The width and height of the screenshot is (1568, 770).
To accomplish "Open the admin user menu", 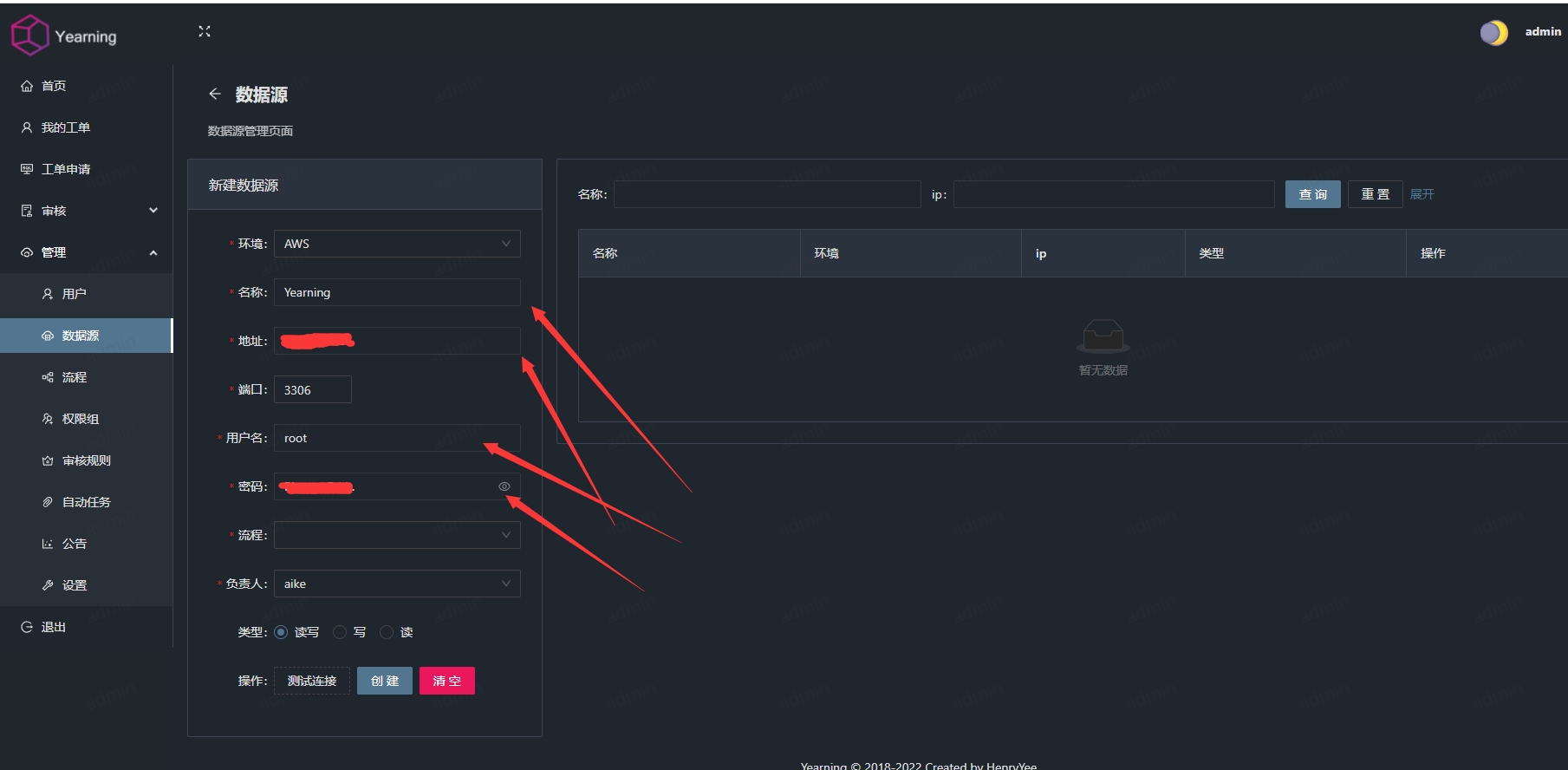I will tap(1543, 32).
